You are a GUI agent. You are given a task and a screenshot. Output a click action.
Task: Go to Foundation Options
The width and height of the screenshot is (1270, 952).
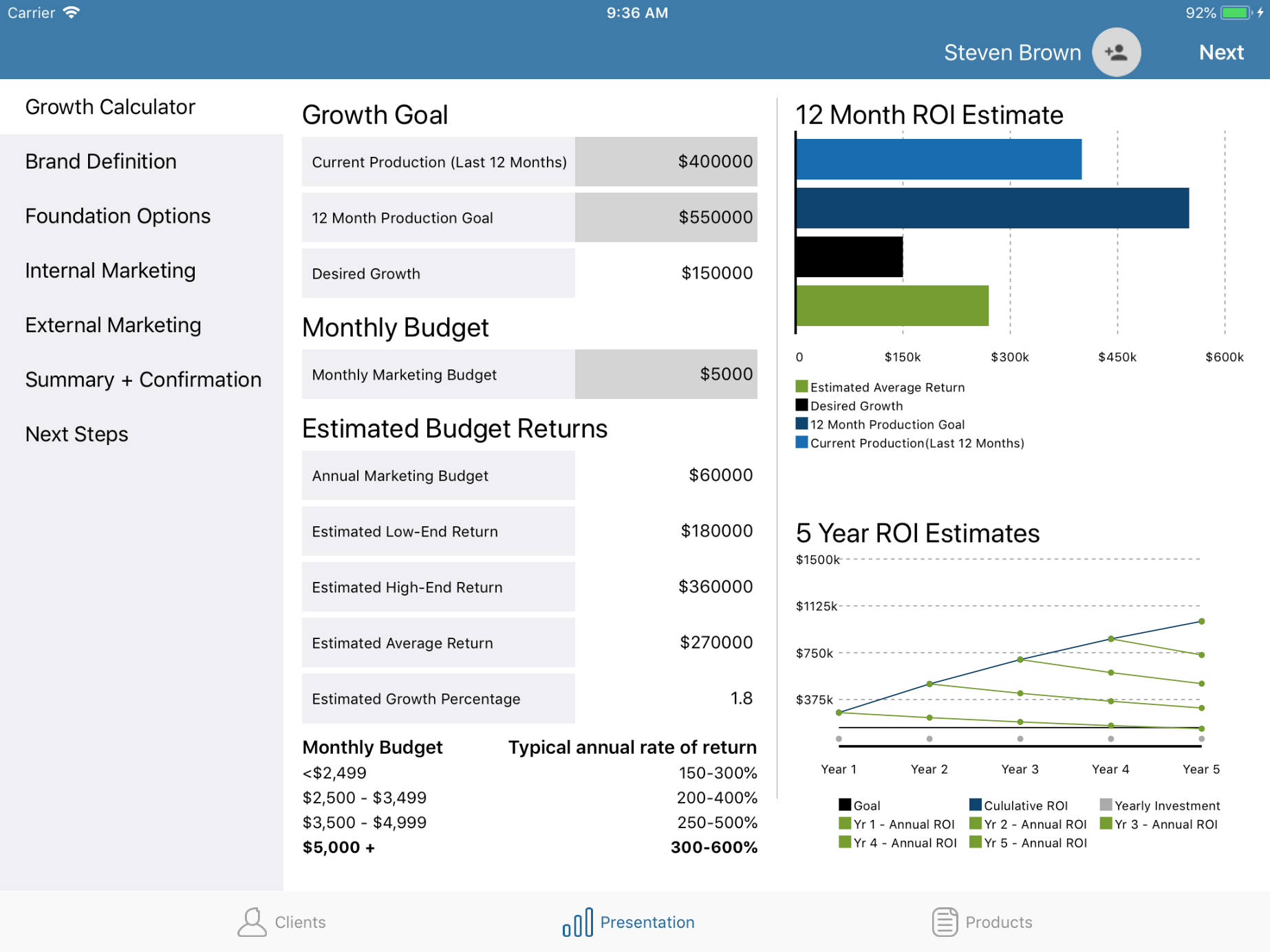(118, 216)
